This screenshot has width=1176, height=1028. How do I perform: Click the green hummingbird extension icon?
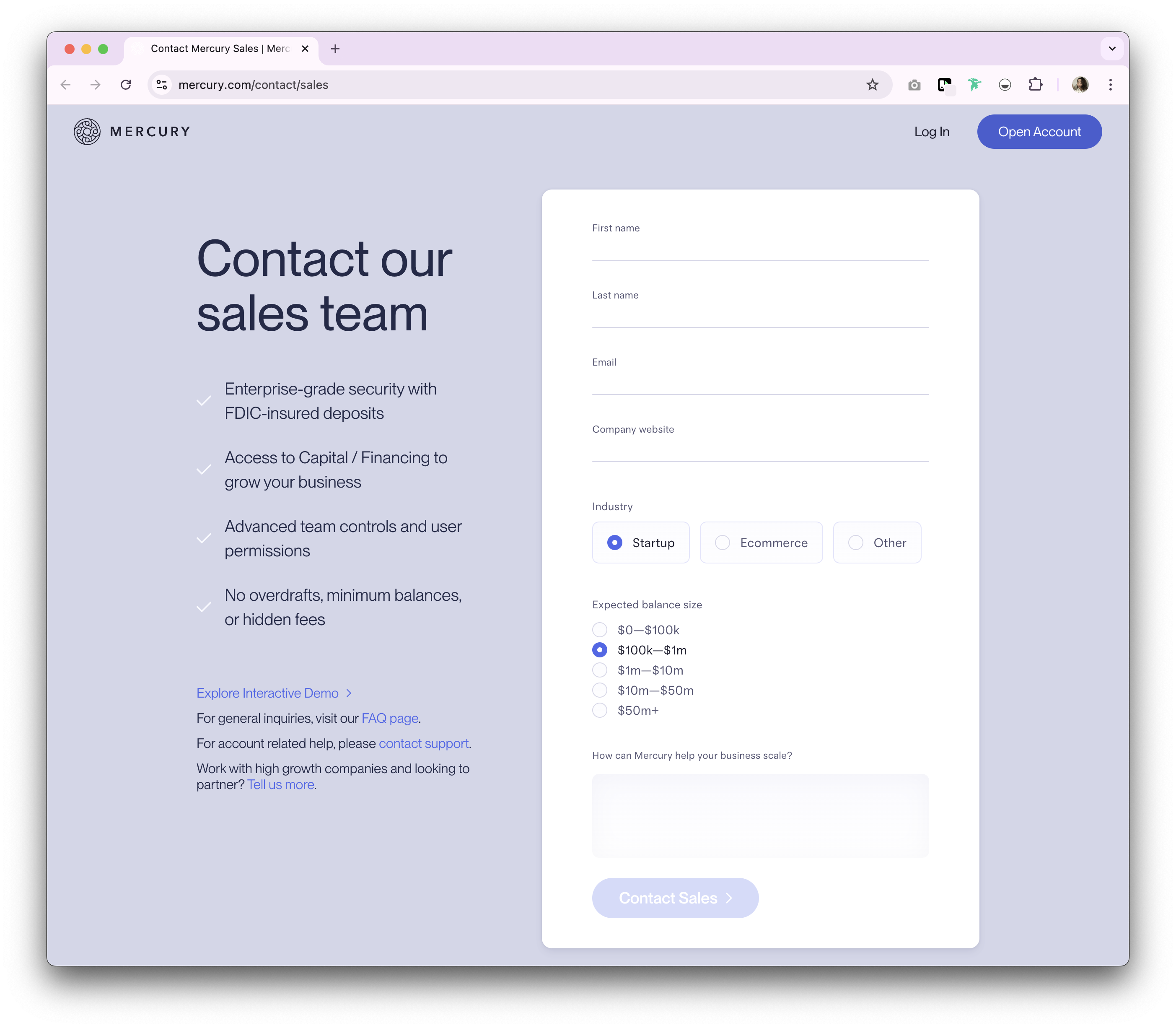tap(974, 85)
